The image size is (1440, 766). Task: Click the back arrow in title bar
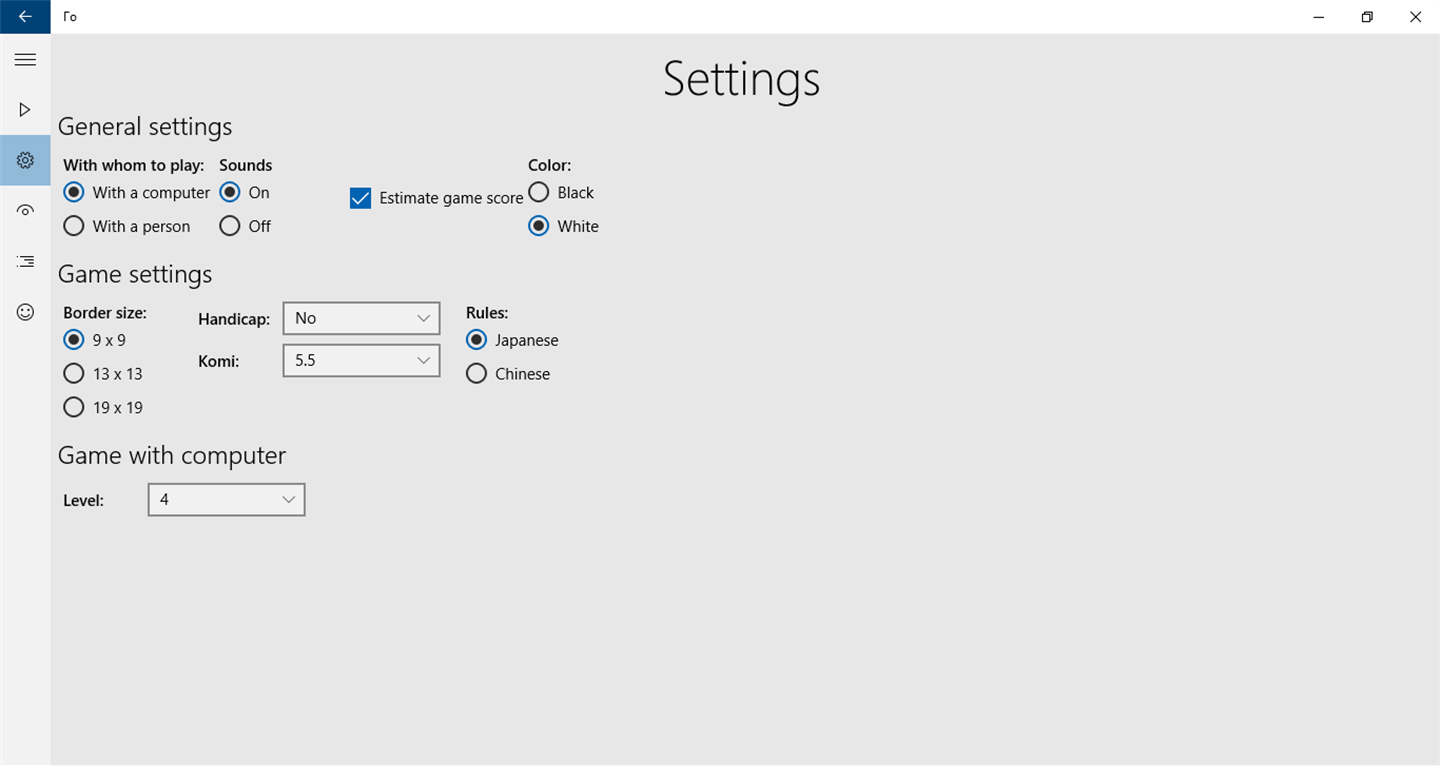pos(25,17)
